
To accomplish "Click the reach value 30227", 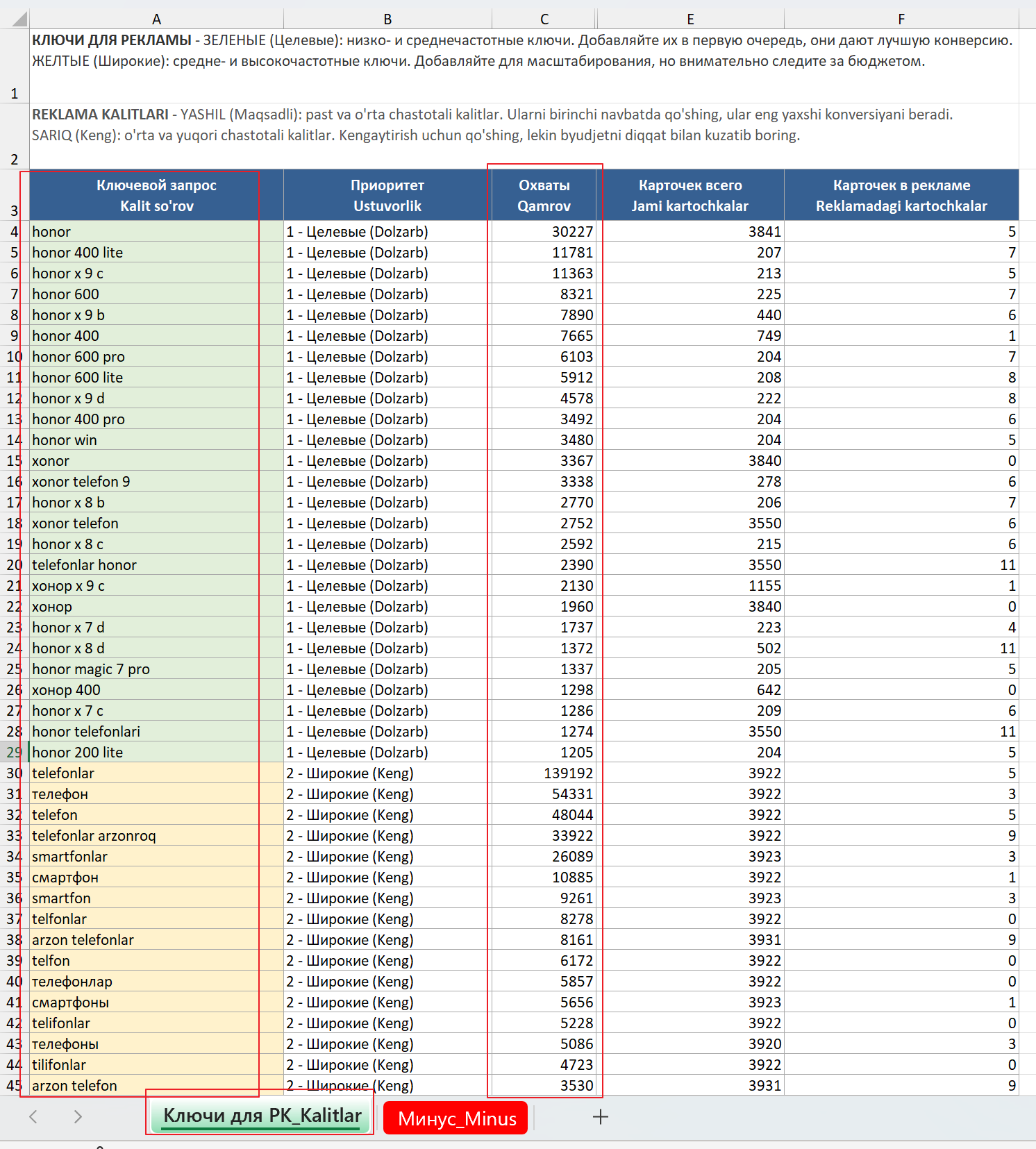I will [544, 231].
